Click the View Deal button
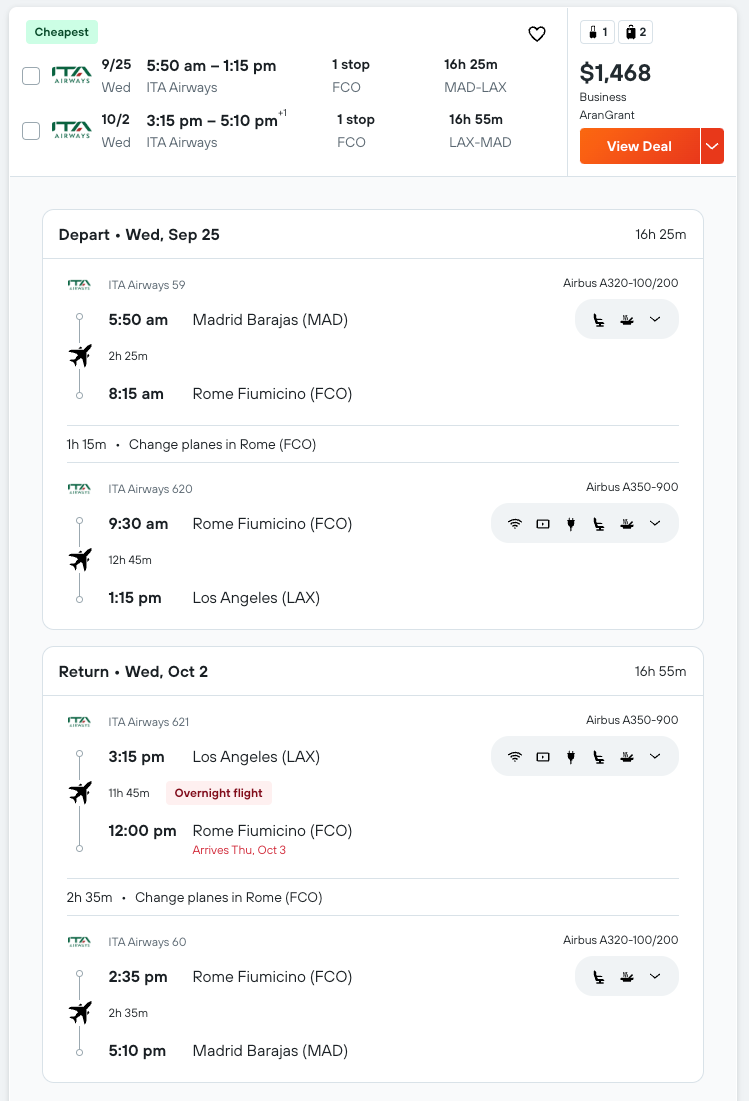The width and height of the screenshot is (749, 1101). click(x=639, y=146)
